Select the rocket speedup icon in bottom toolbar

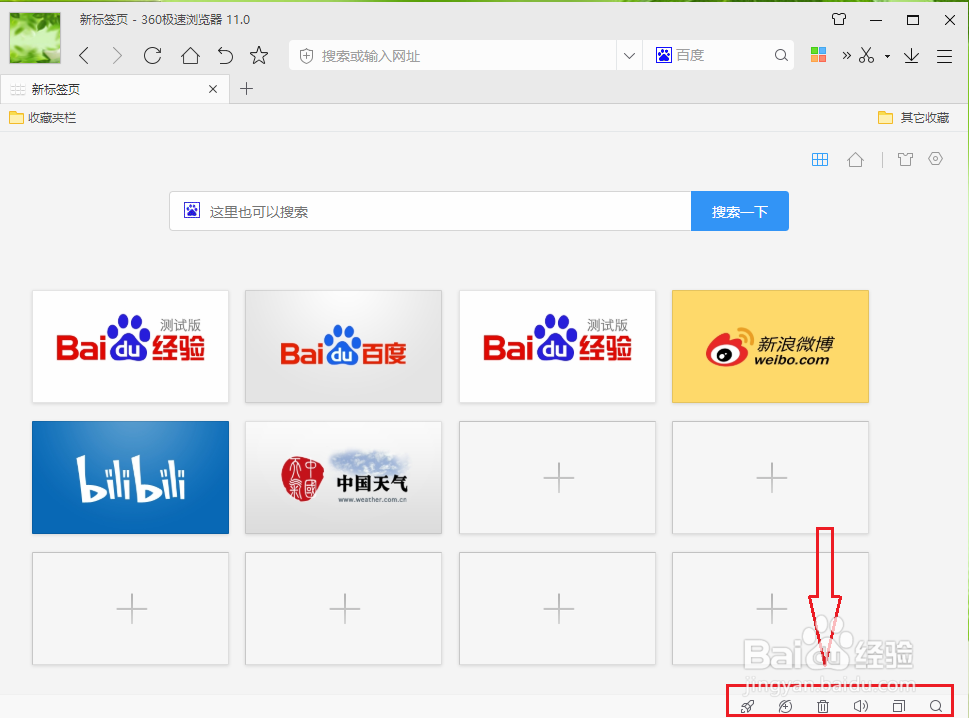point(746,705)
